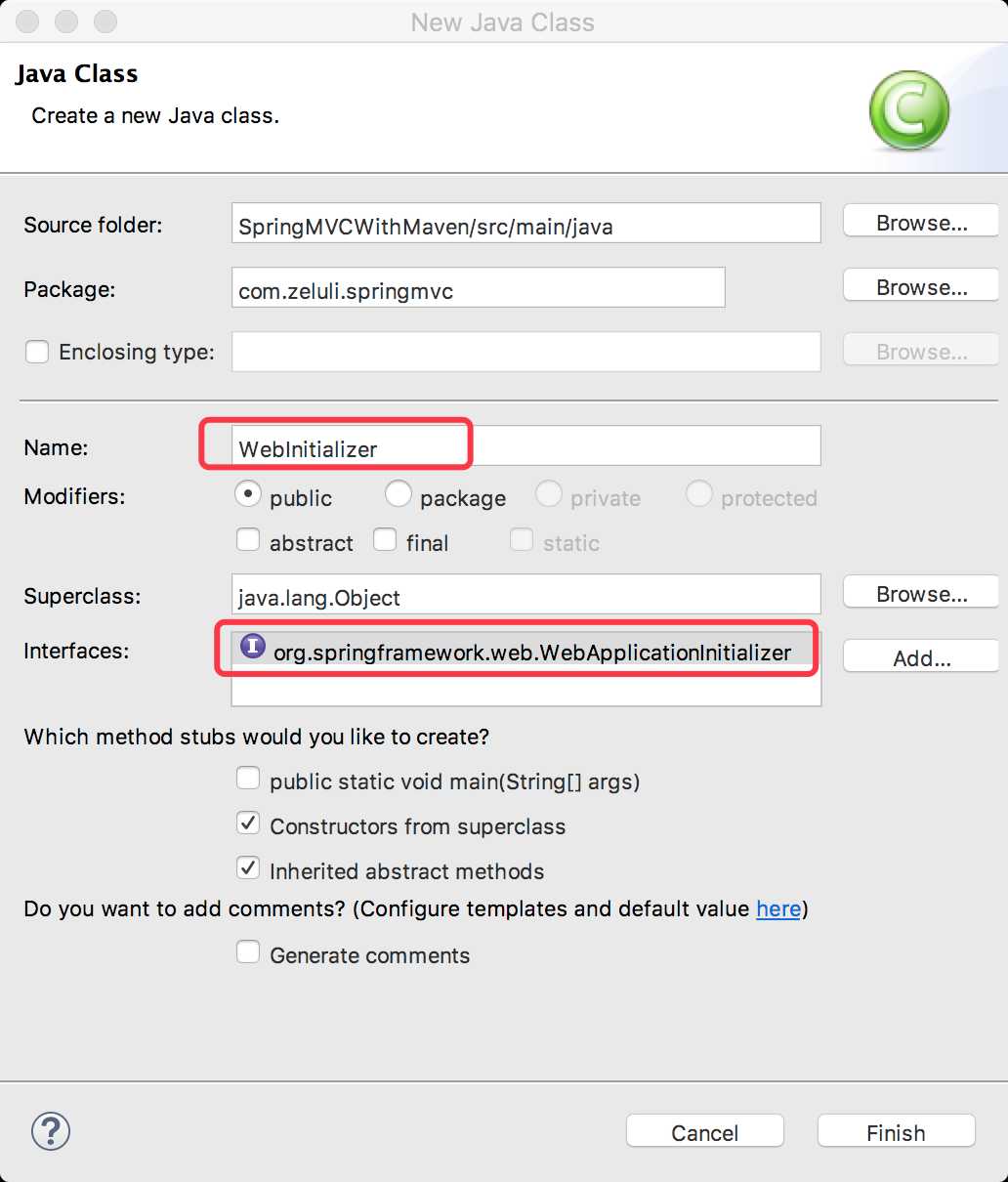Click the green Java class icon

(x=909, y=110)
